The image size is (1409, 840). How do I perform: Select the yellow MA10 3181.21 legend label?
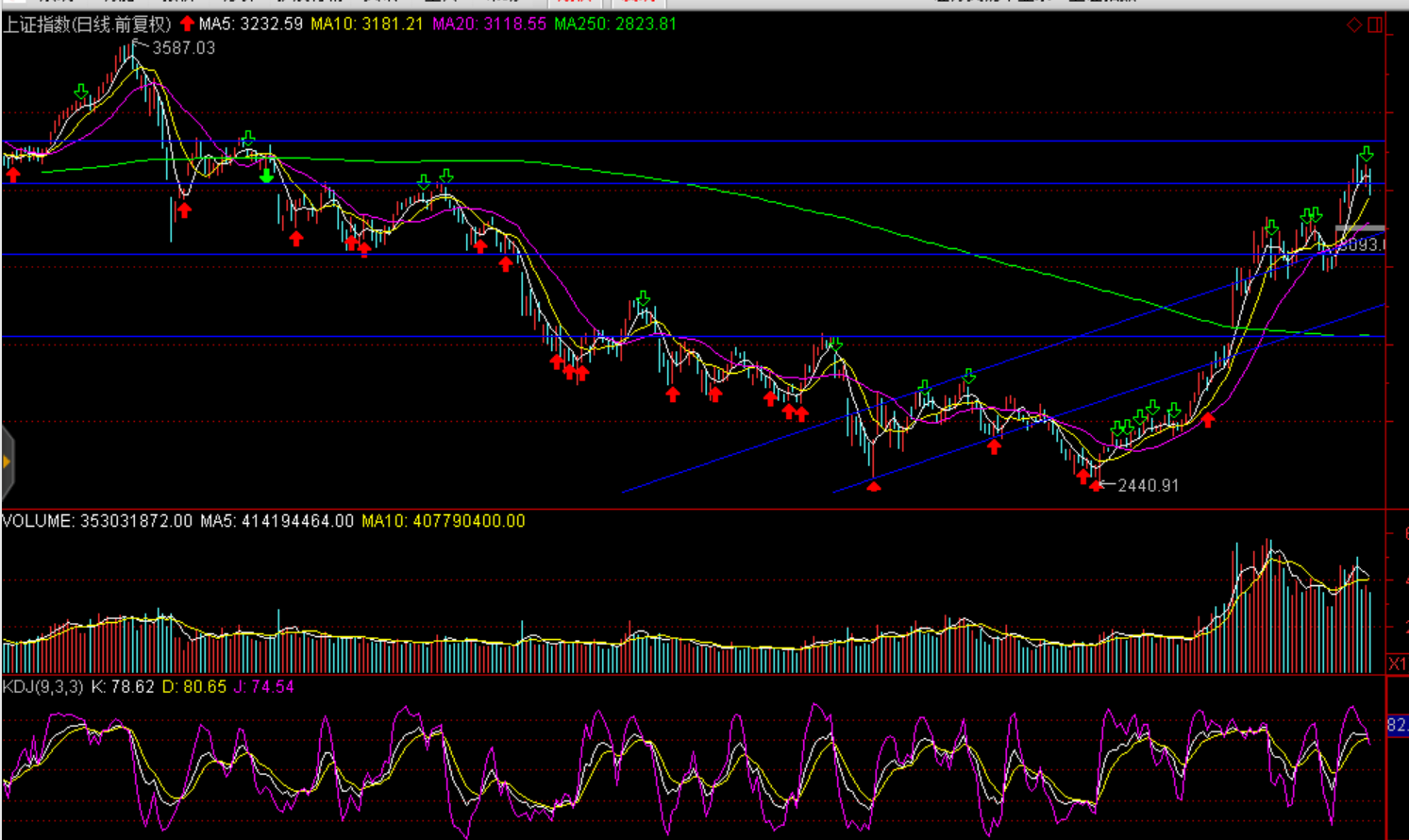click(x=366, y=24)
